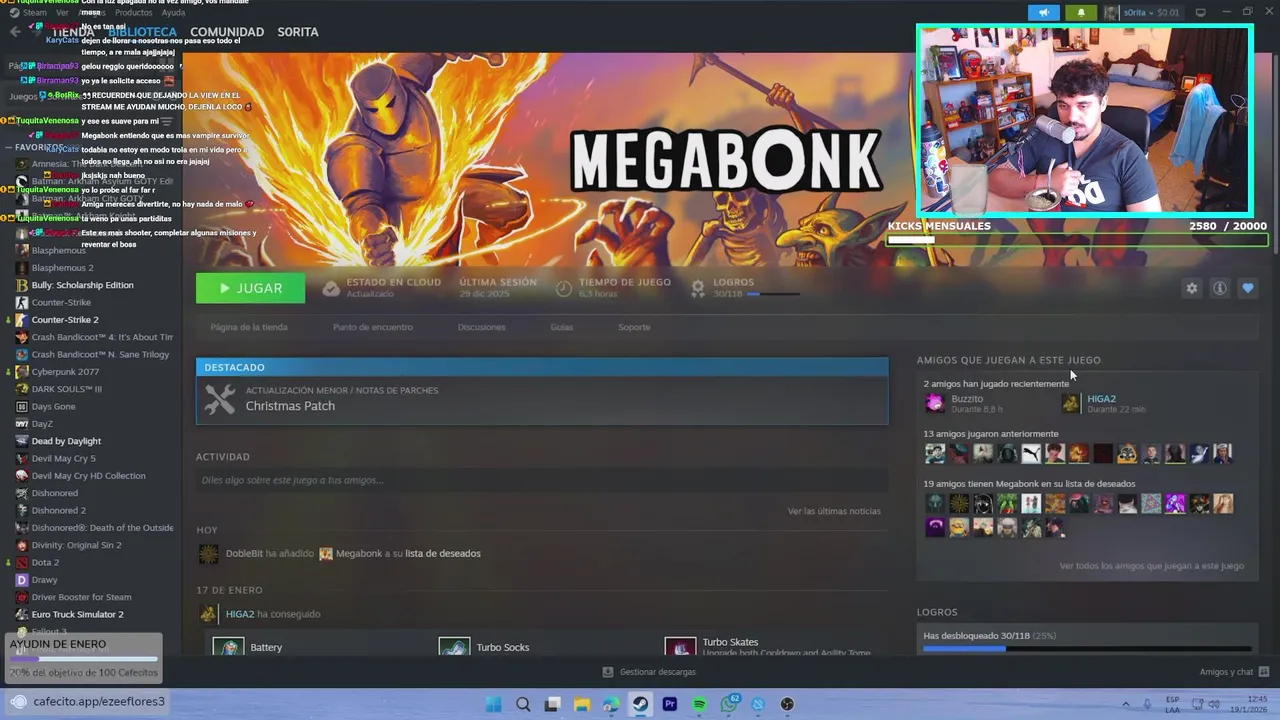The width and height of the screenshot is (1280, 720).
Task: Show hidden tray icons chevron
Action: [x=1126, y=704]
